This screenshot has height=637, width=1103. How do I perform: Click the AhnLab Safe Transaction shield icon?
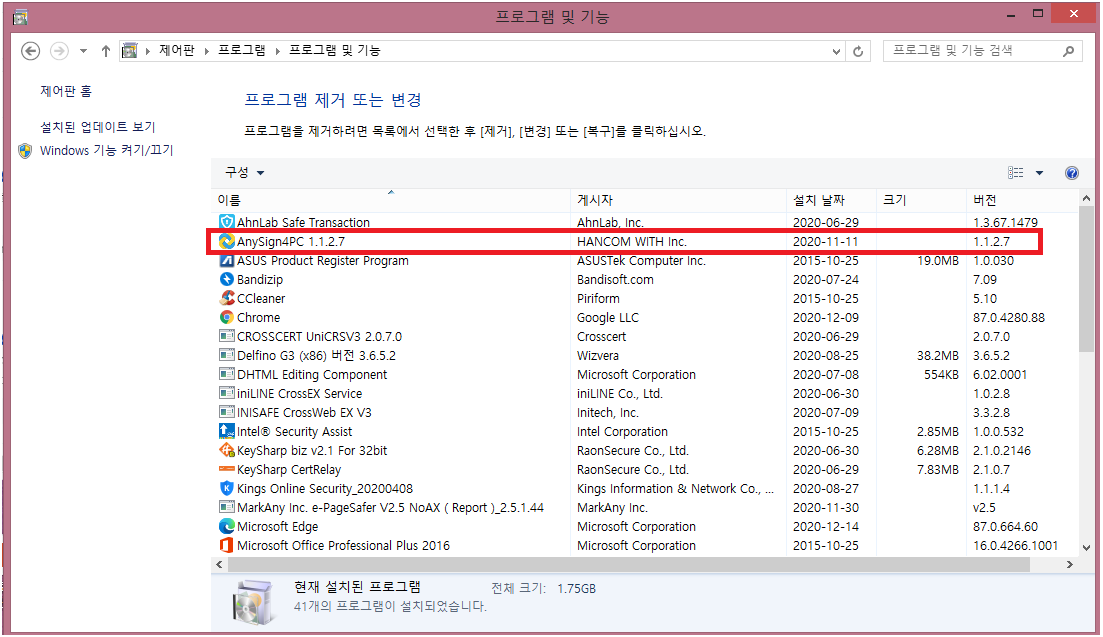pos(227,222)
